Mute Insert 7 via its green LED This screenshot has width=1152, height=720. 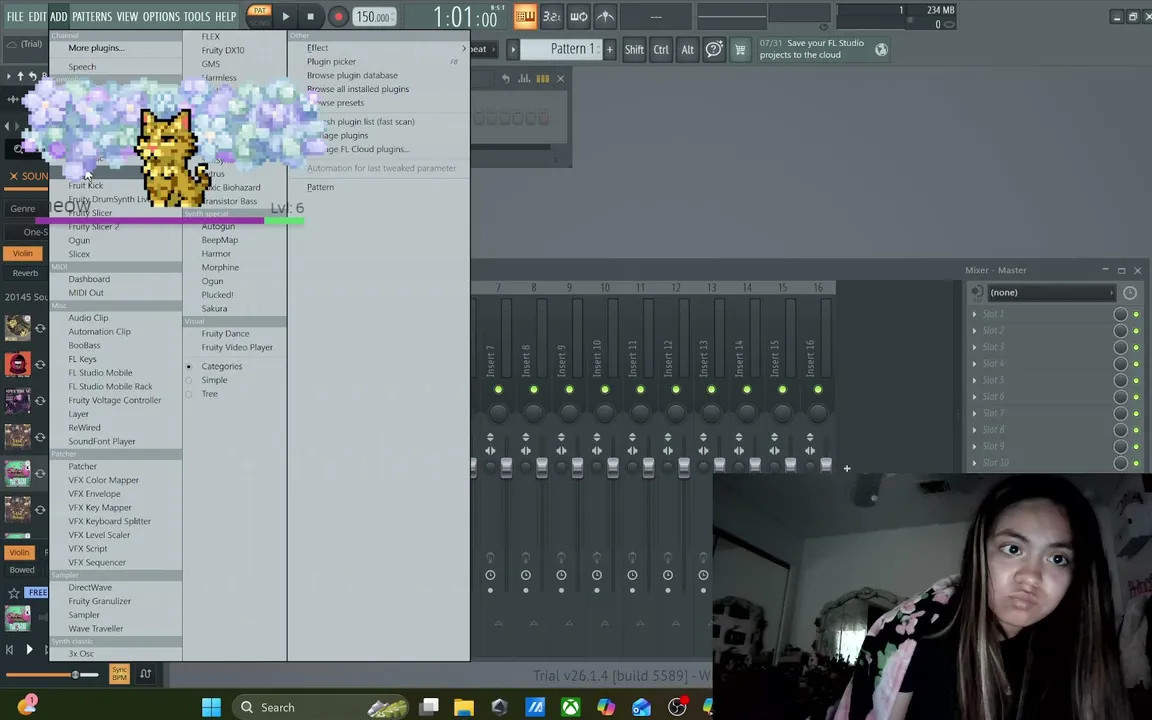498,389
